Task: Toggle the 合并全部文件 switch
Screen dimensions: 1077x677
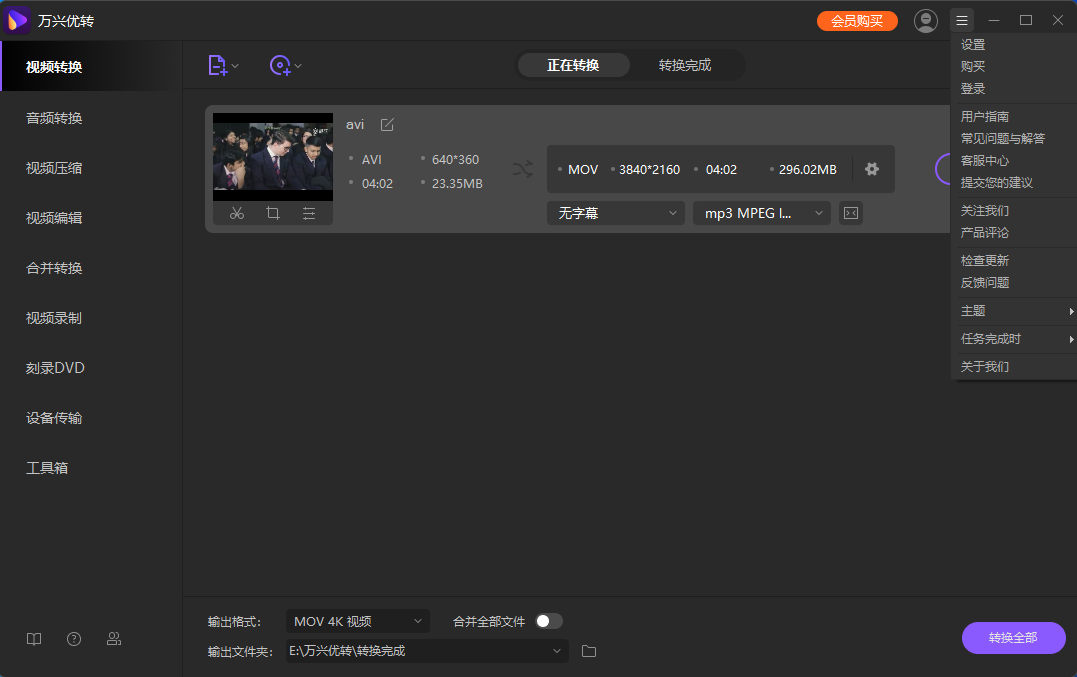Action: (549, 621)
